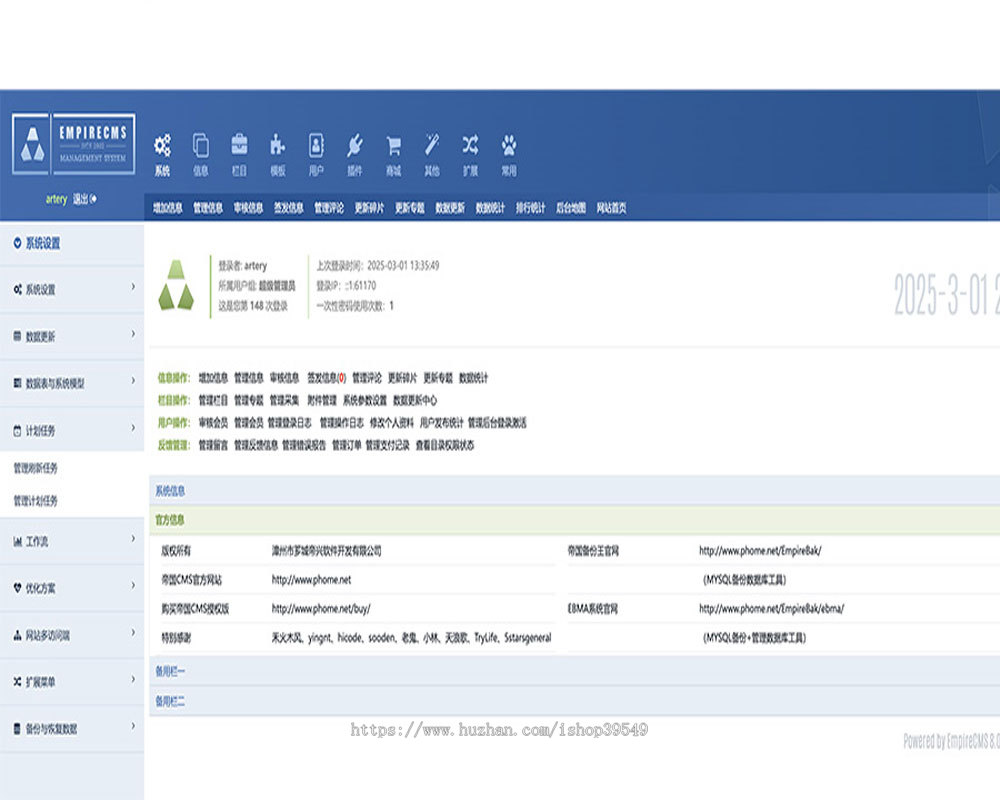1000x800 pixels.
Task: Open the 栏目 briefcase icon
Action: click(240, 145)
